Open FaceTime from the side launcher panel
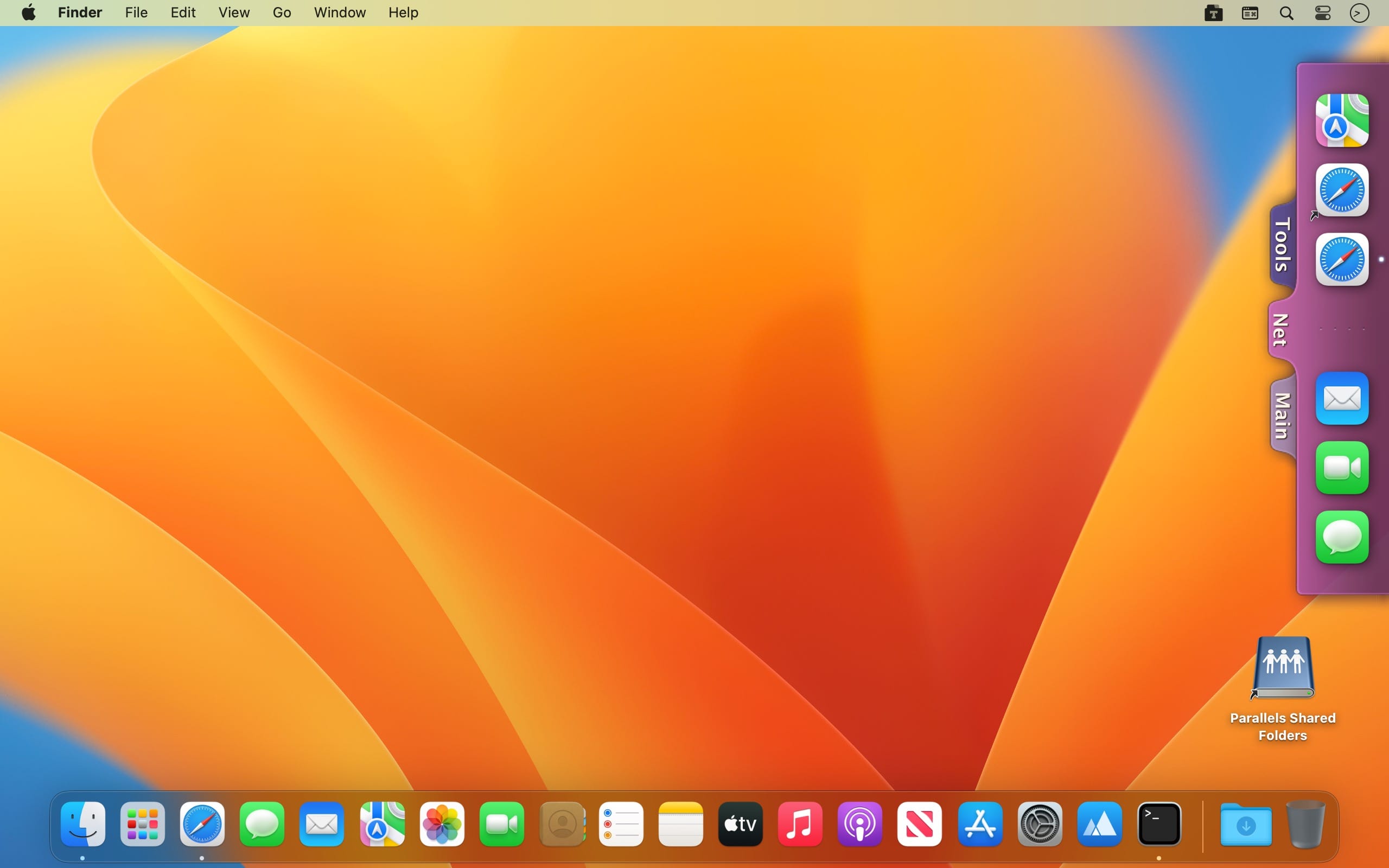 click(x=1342, y=468)
